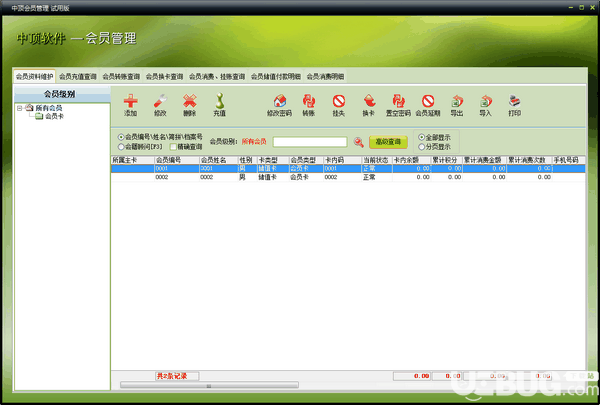This screenshot has height=405, width=600.
Task: Click the 卡类型 column header
Action: pos(273,160)
